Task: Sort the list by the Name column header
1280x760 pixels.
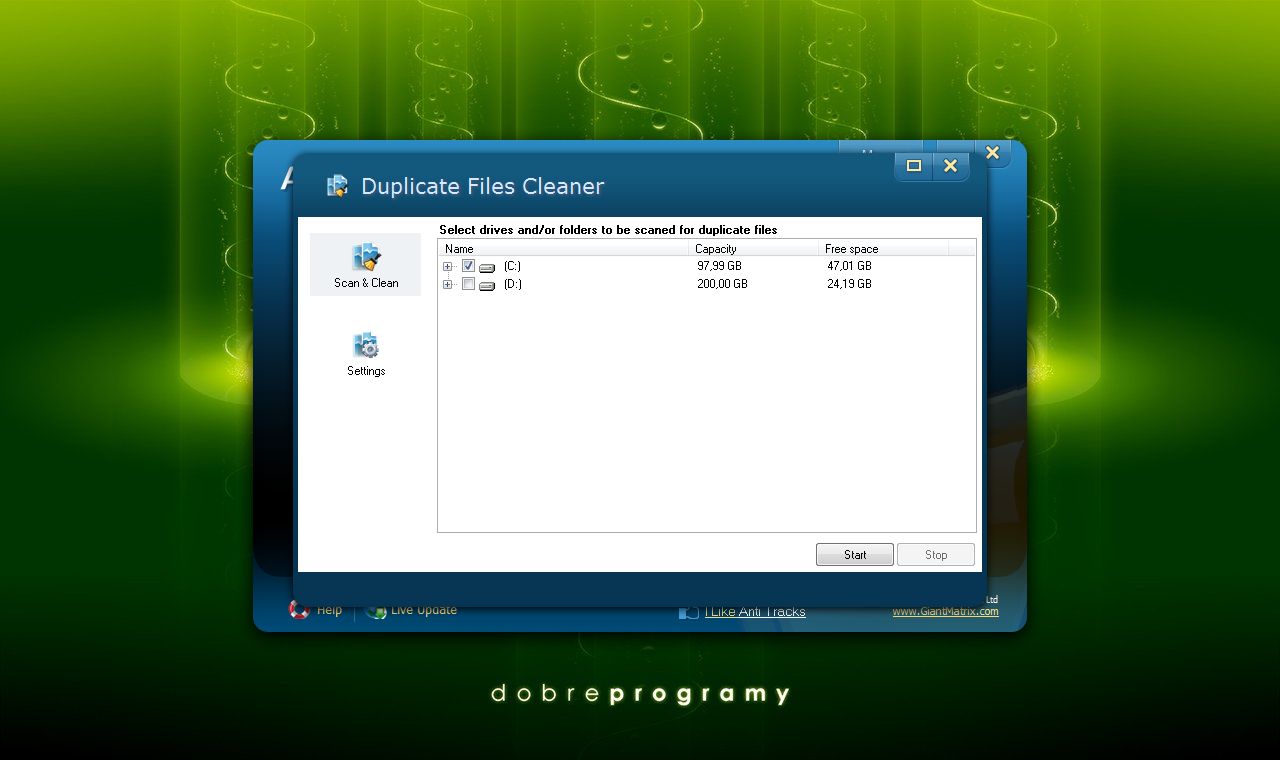Action: 564,248
